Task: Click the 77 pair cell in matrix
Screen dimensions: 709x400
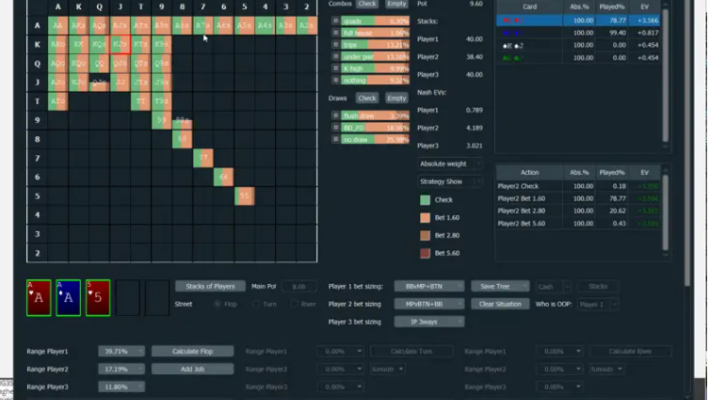Action: 203,157
